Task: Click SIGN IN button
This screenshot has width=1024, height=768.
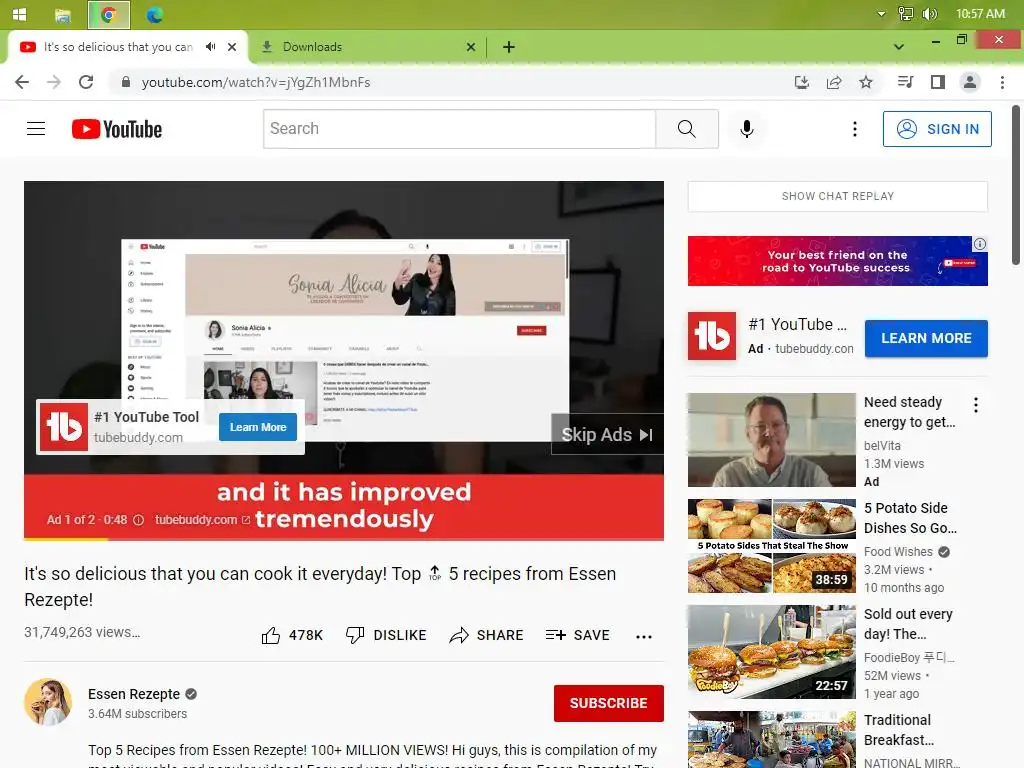Action: pos(937,129)
